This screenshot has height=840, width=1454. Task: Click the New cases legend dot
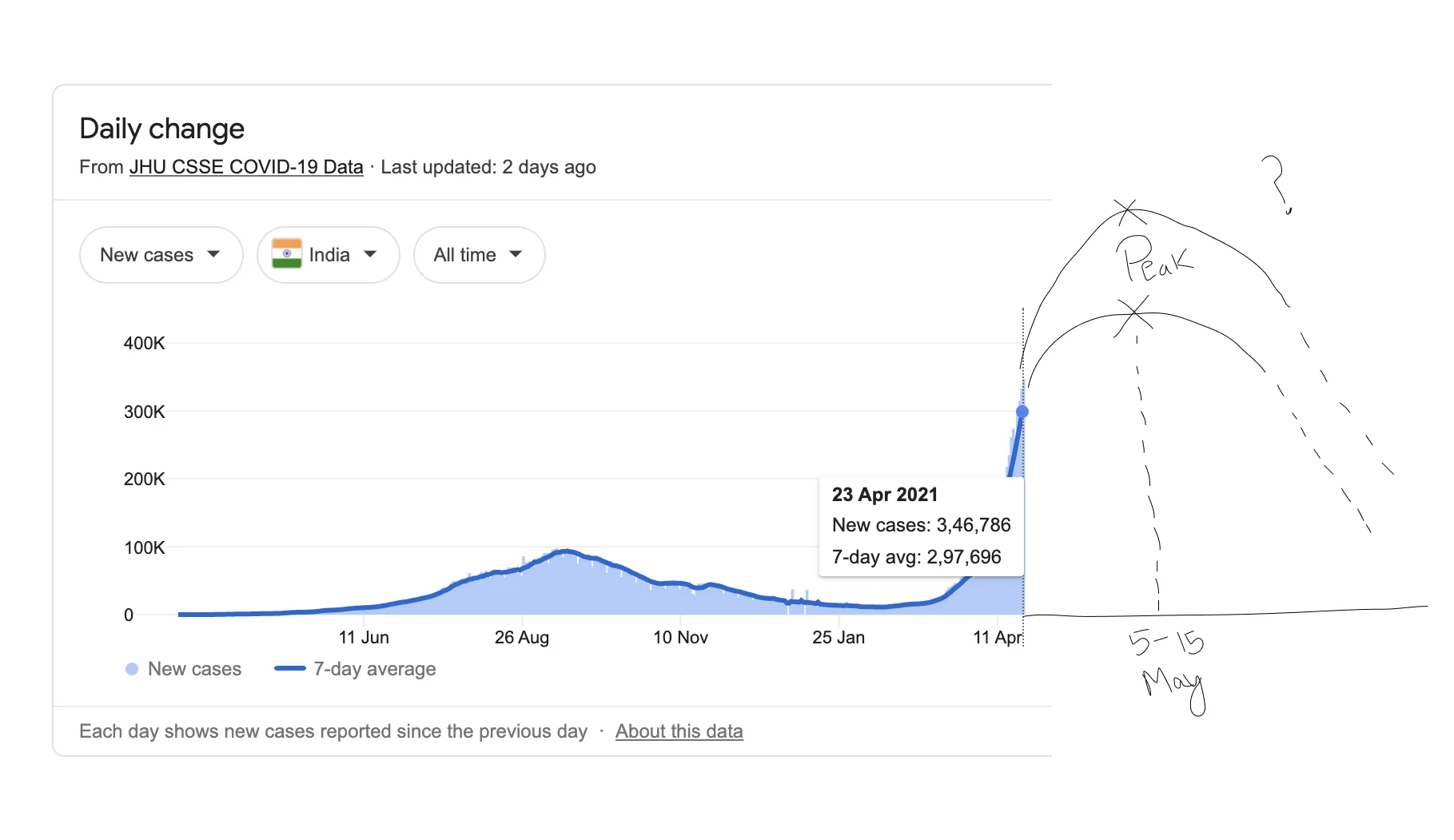tap(132, 669)
